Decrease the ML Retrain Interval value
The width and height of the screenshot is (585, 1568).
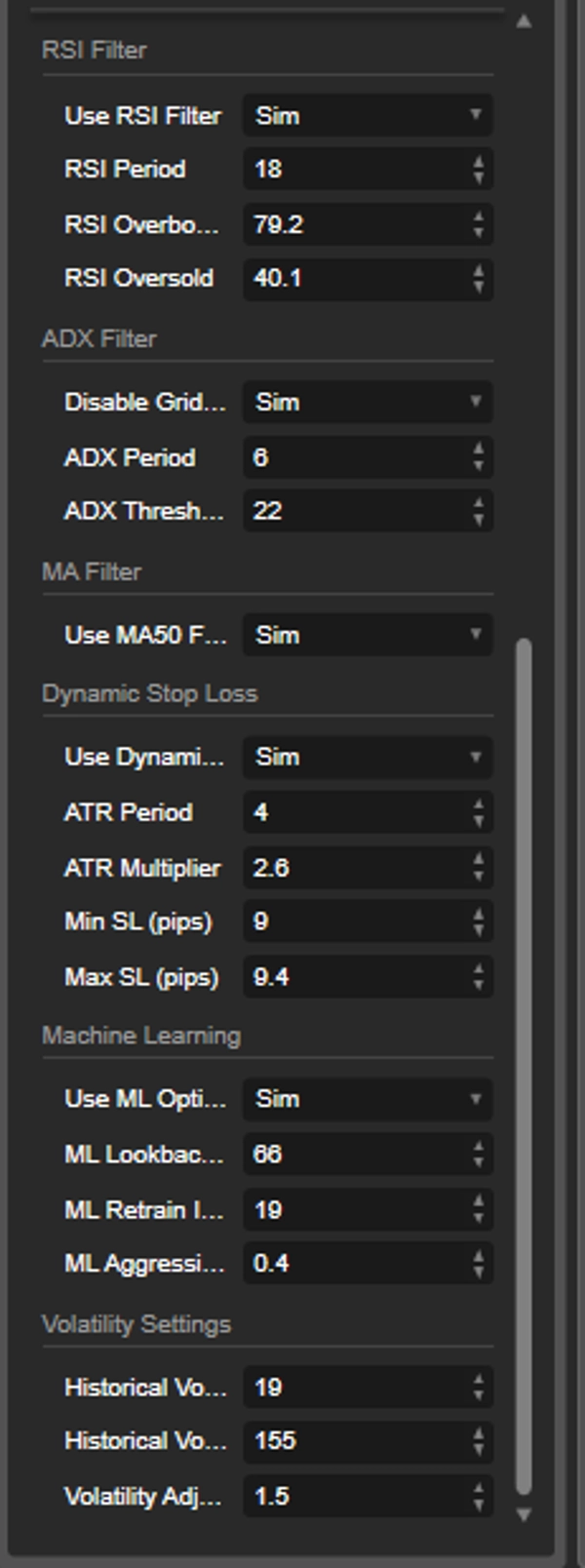tap(478, 1218)
